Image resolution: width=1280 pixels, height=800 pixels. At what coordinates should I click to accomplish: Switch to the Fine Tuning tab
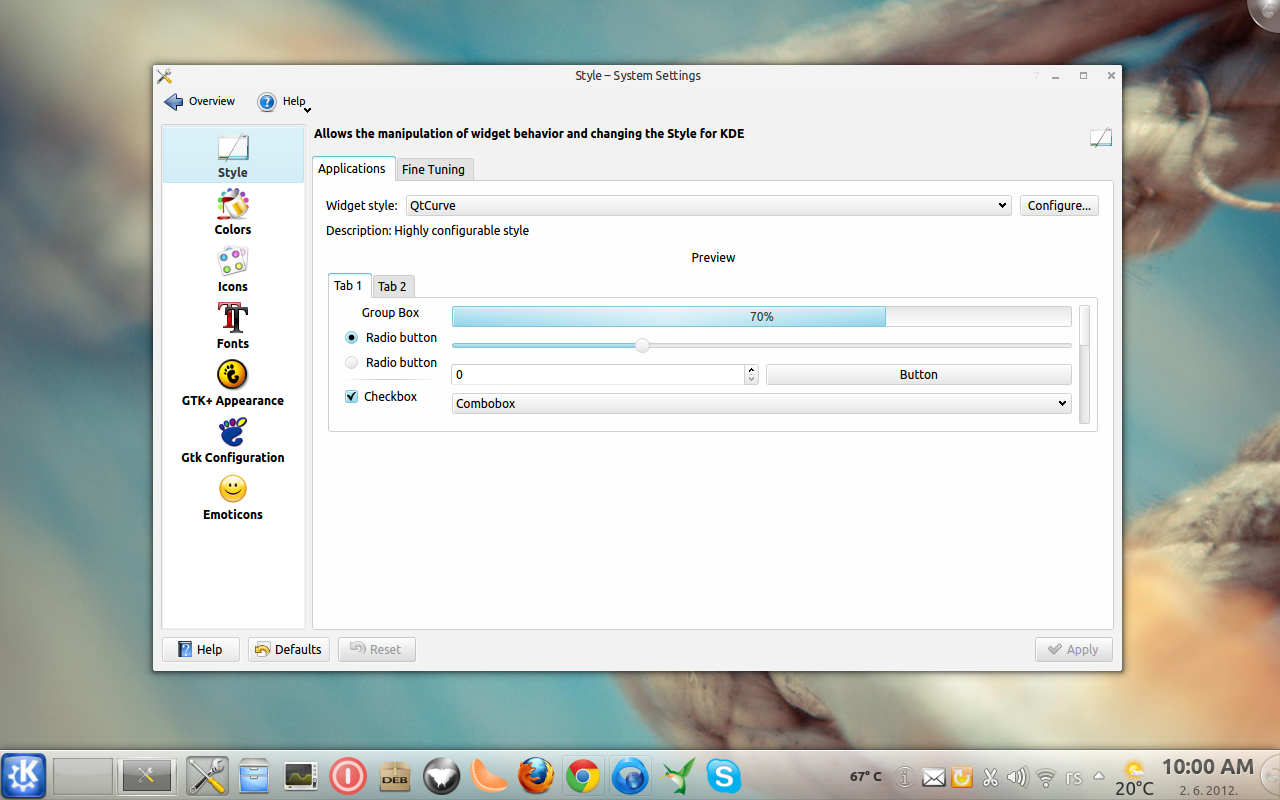point(433,170)
